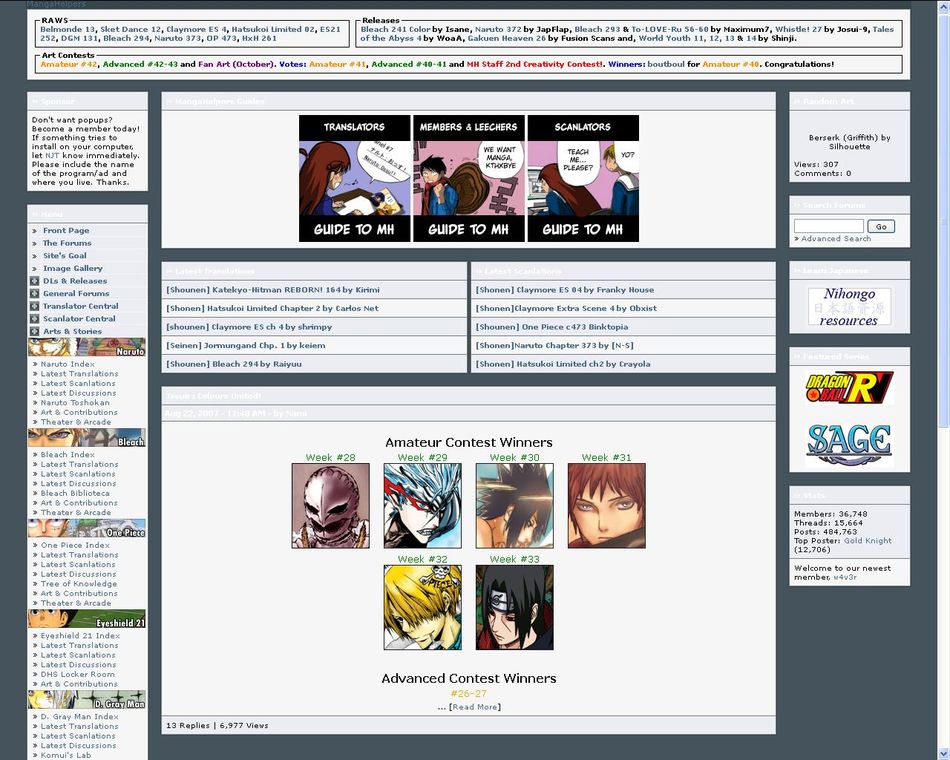Click the Go search button
Image resolution: width=950 pixels, height=760 pixels.
881,226
